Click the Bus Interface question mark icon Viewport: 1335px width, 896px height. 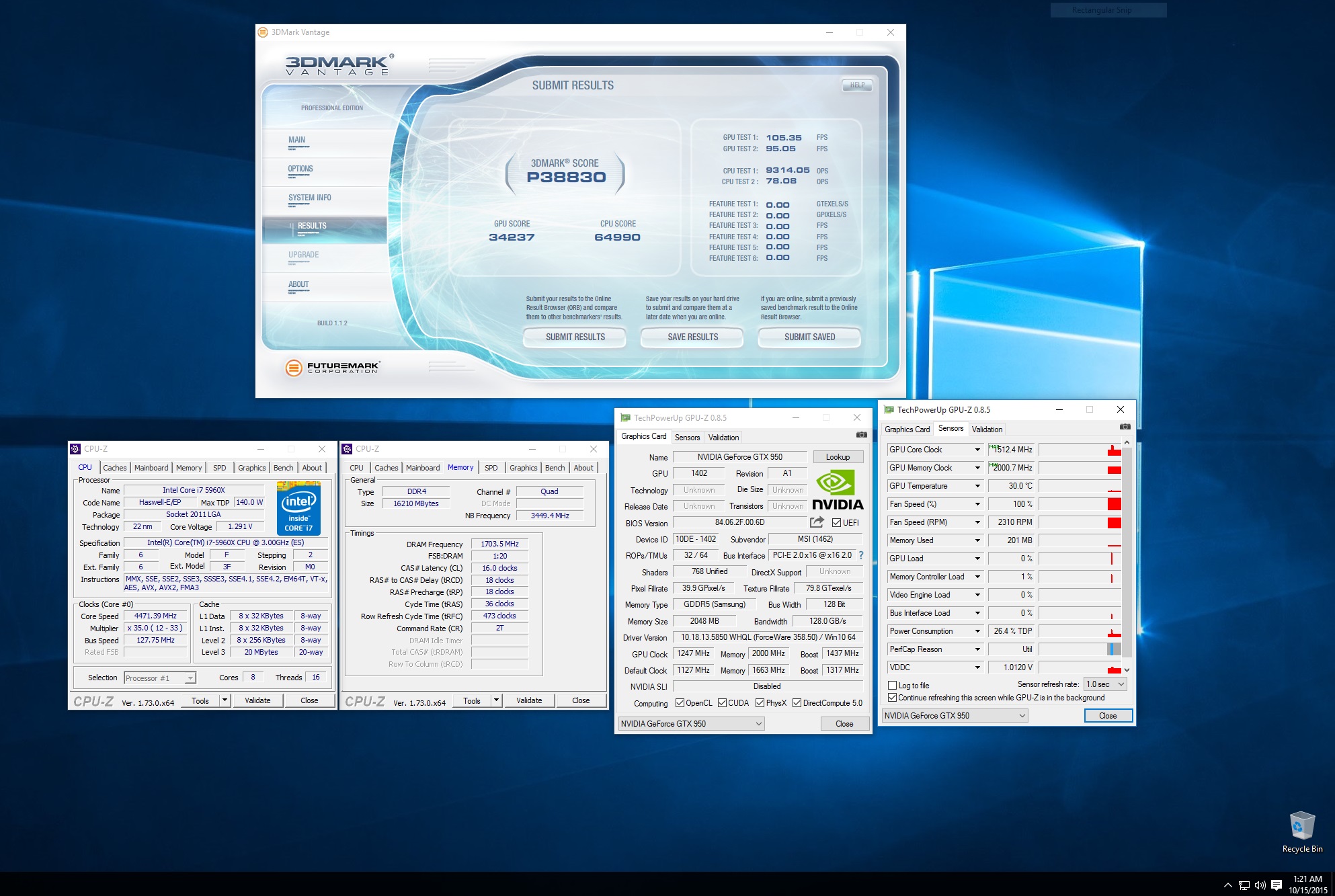[x=861, y=555]
